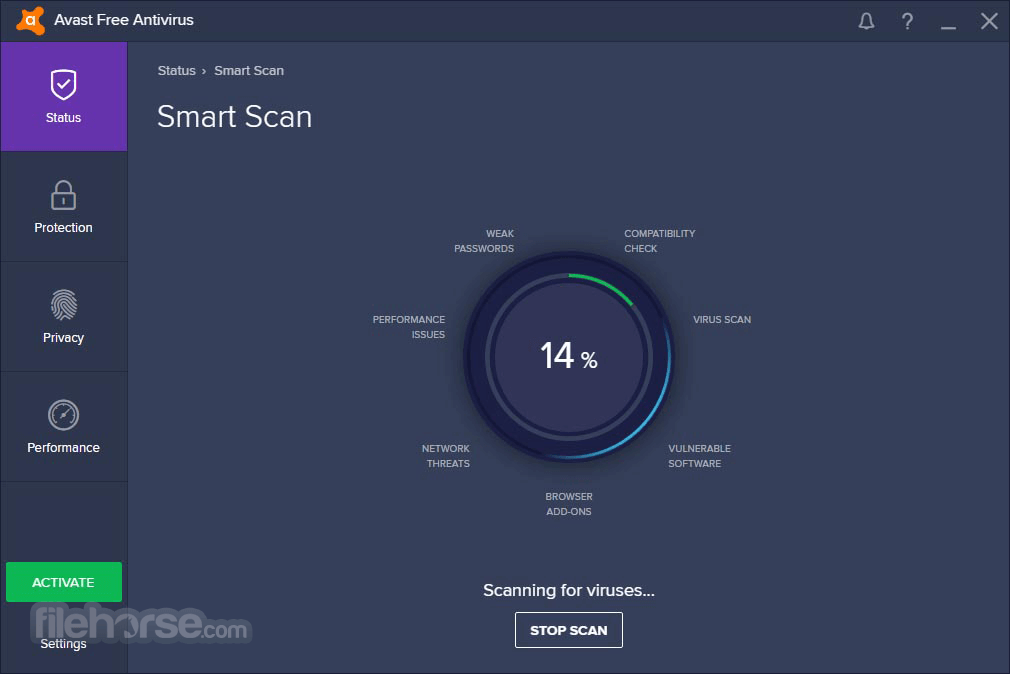Select the Status shield icon
The image size is (1010, 674).
(x=63, y=84)
